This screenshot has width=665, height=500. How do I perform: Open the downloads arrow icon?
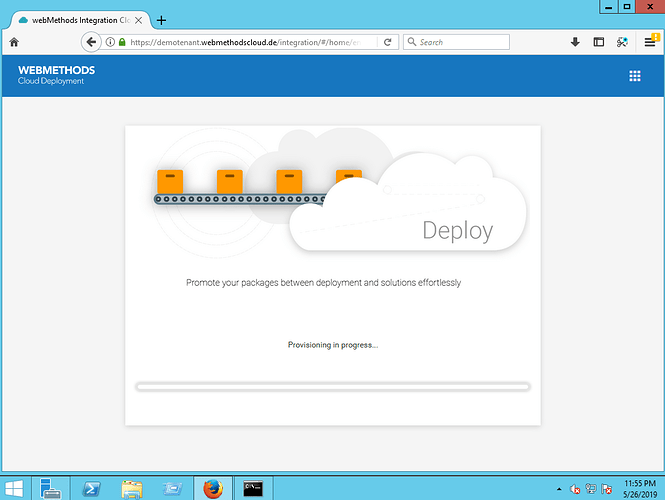point(575,42)
